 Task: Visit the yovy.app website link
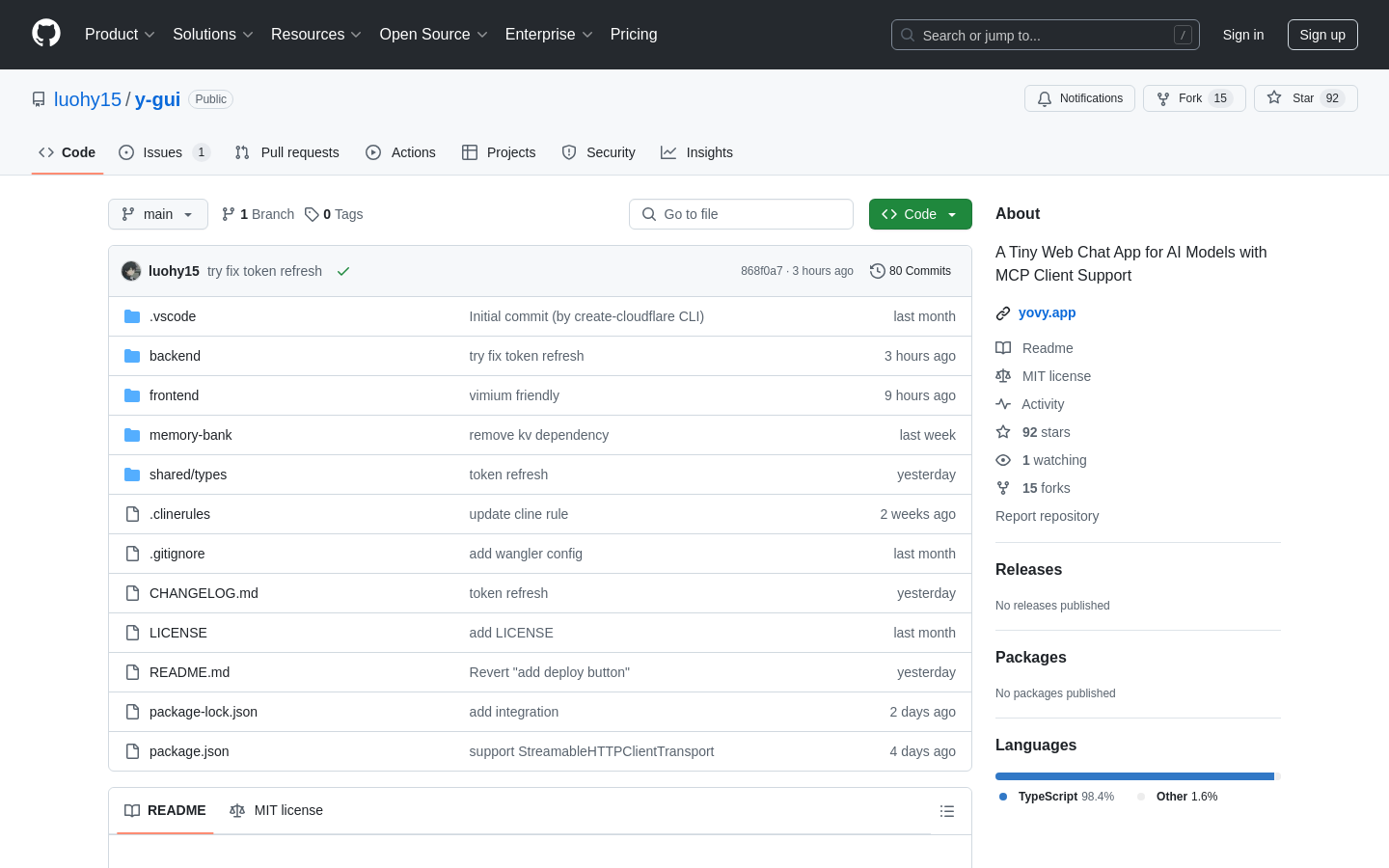click(1047, 312)
